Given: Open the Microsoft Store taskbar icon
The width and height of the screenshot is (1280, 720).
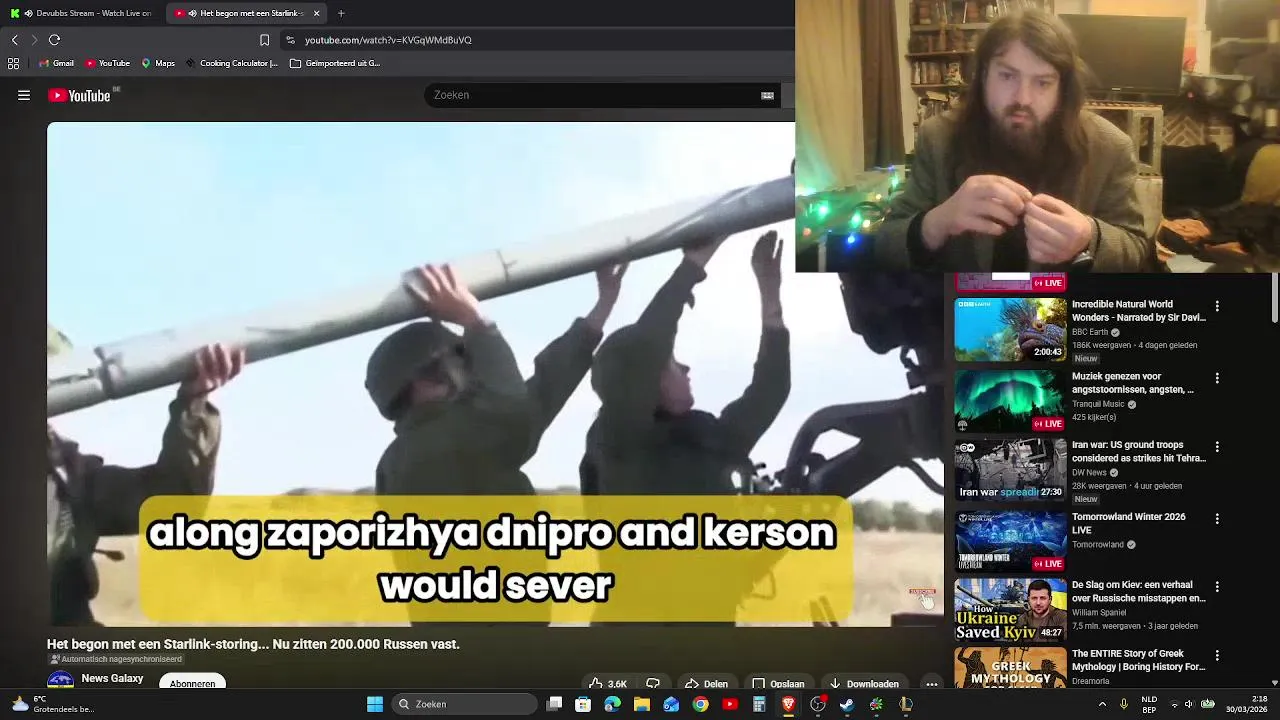Looking at the screenshot, I should click(583, 704).
